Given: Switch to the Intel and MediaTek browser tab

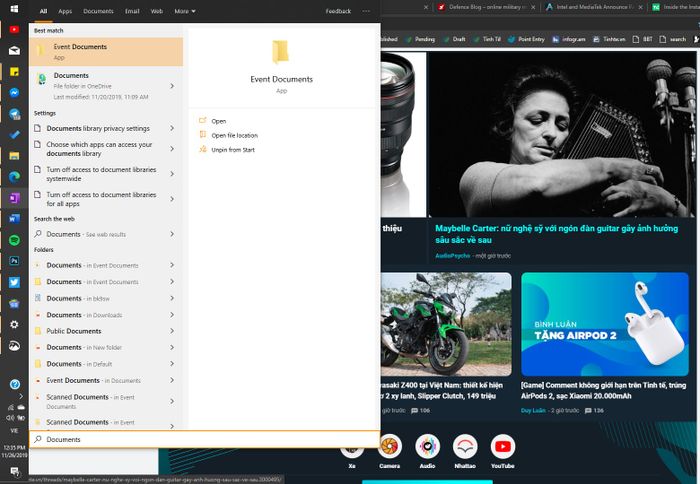Looking at the screenshot, I should (592, 7).
